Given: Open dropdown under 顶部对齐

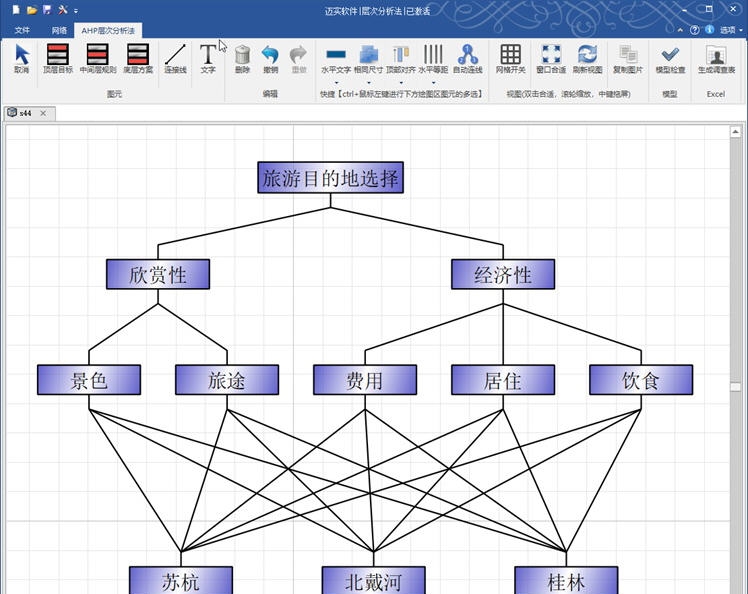Looking at the screenshot, I should click(x=401, y=83).
